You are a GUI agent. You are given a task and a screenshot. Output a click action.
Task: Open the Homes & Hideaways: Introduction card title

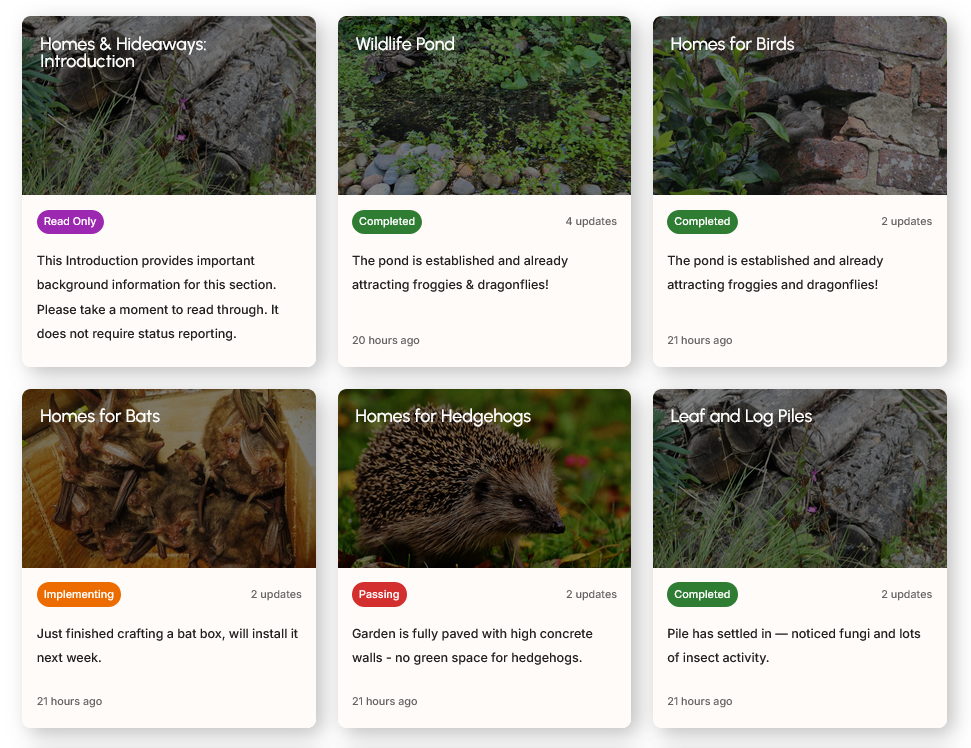tap(123, 52)
